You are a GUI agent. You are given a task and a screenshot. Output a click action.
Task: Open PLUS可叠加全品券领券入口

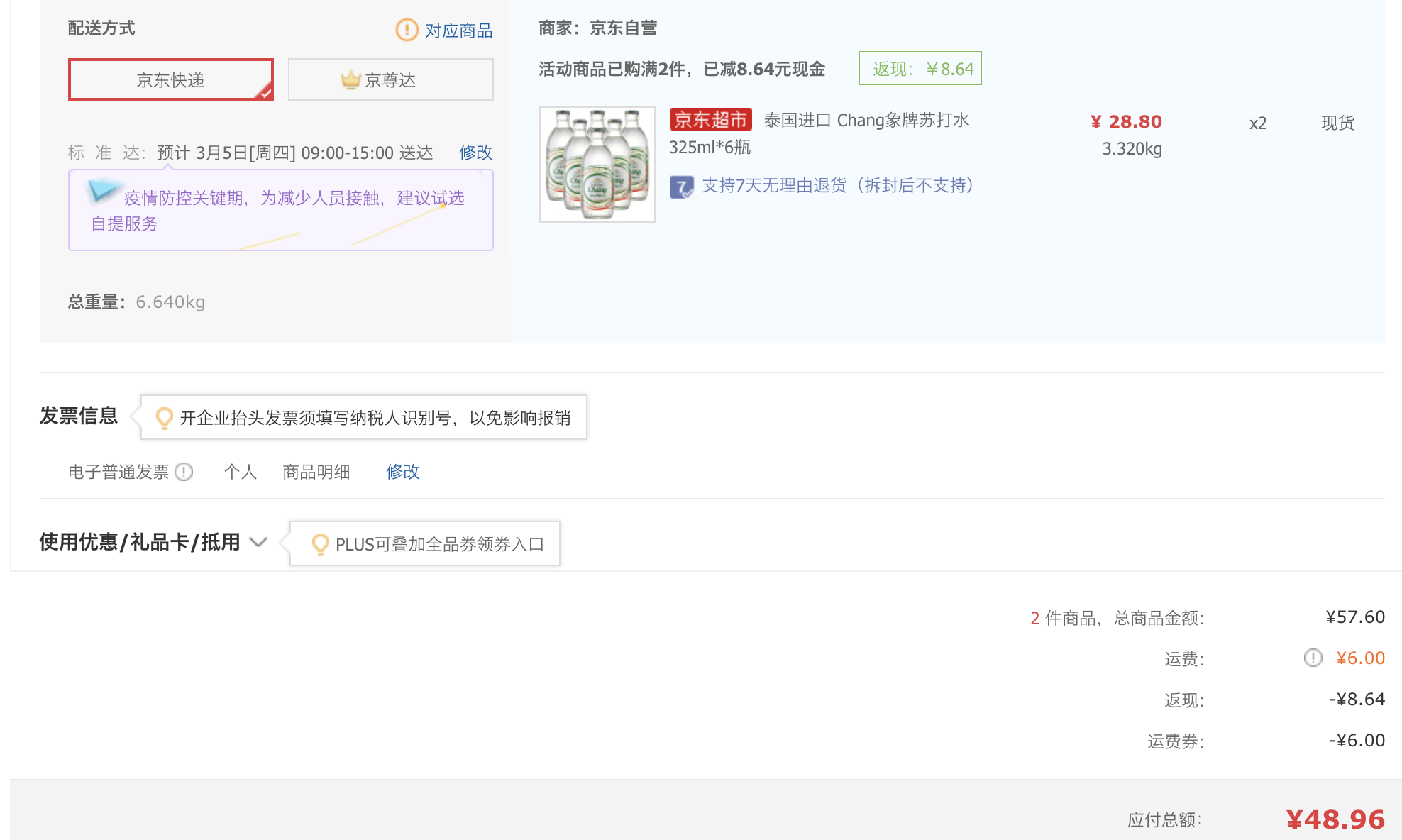click(x=440, y=544)
